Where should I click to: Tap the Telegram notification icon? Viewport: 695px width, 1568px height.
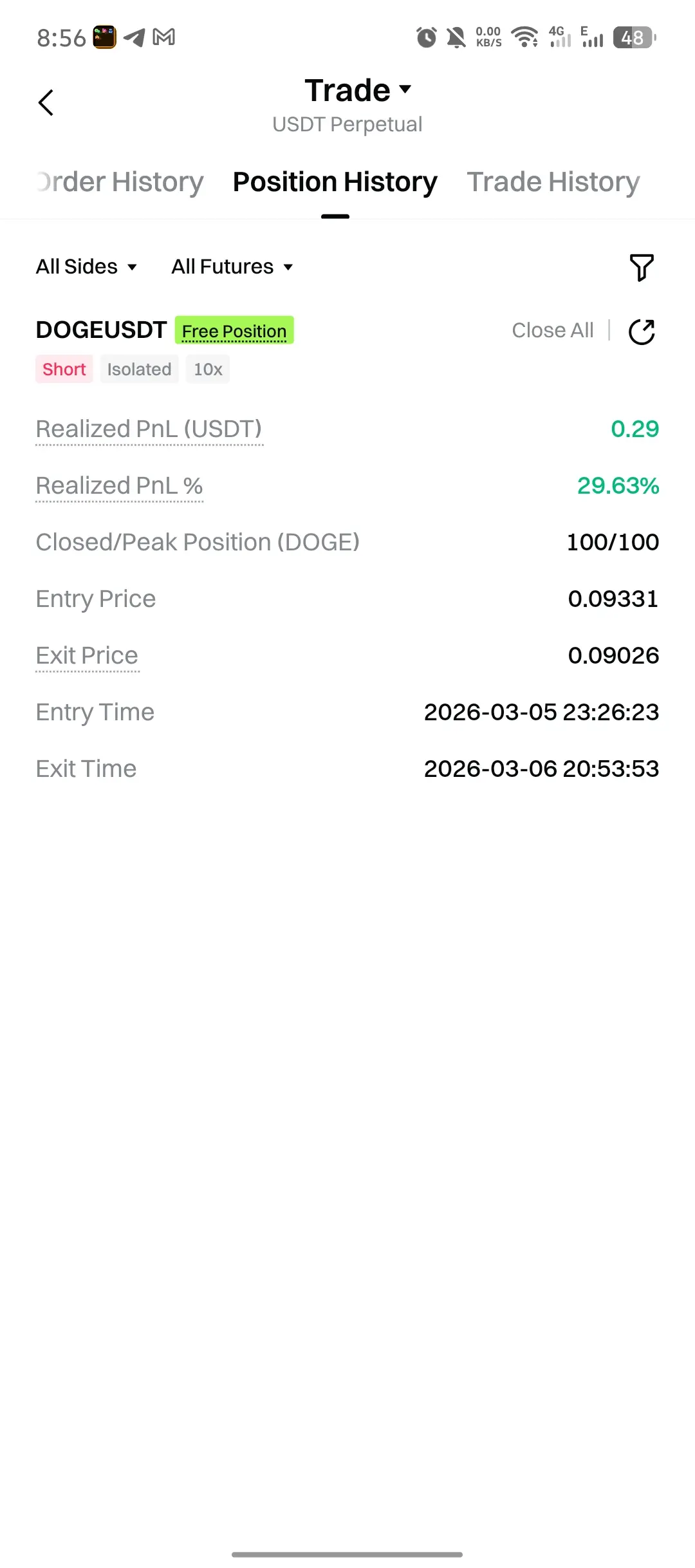(x=134, y=37)
